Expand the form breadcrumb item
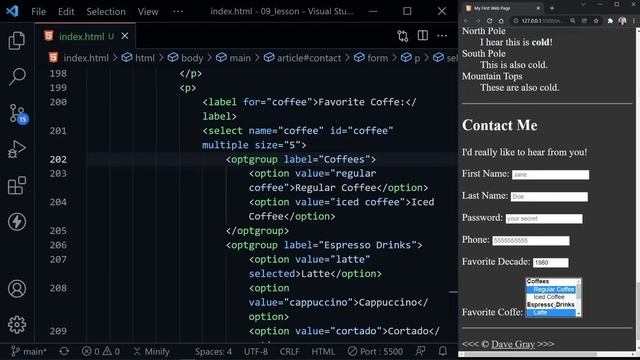Image resolution: width=640 pixels, height=360 pixels. (x=371, y=58)
